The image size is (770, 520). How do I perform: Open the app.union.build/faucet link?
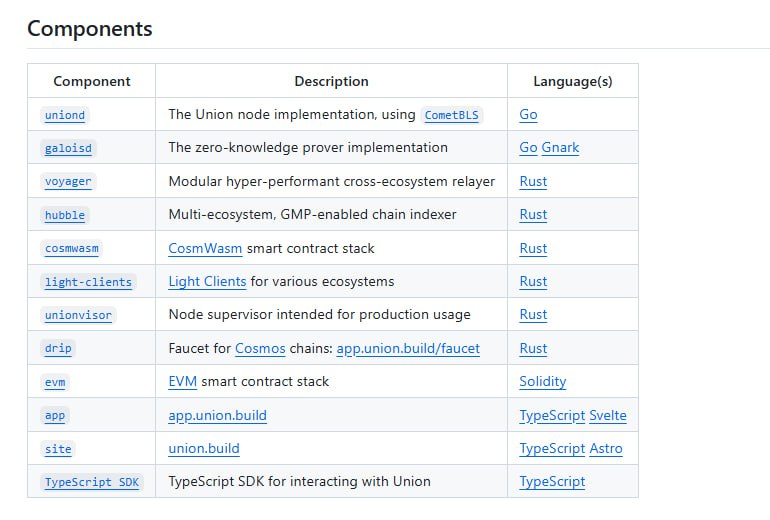pyautogui.click(x=408, y=349)
